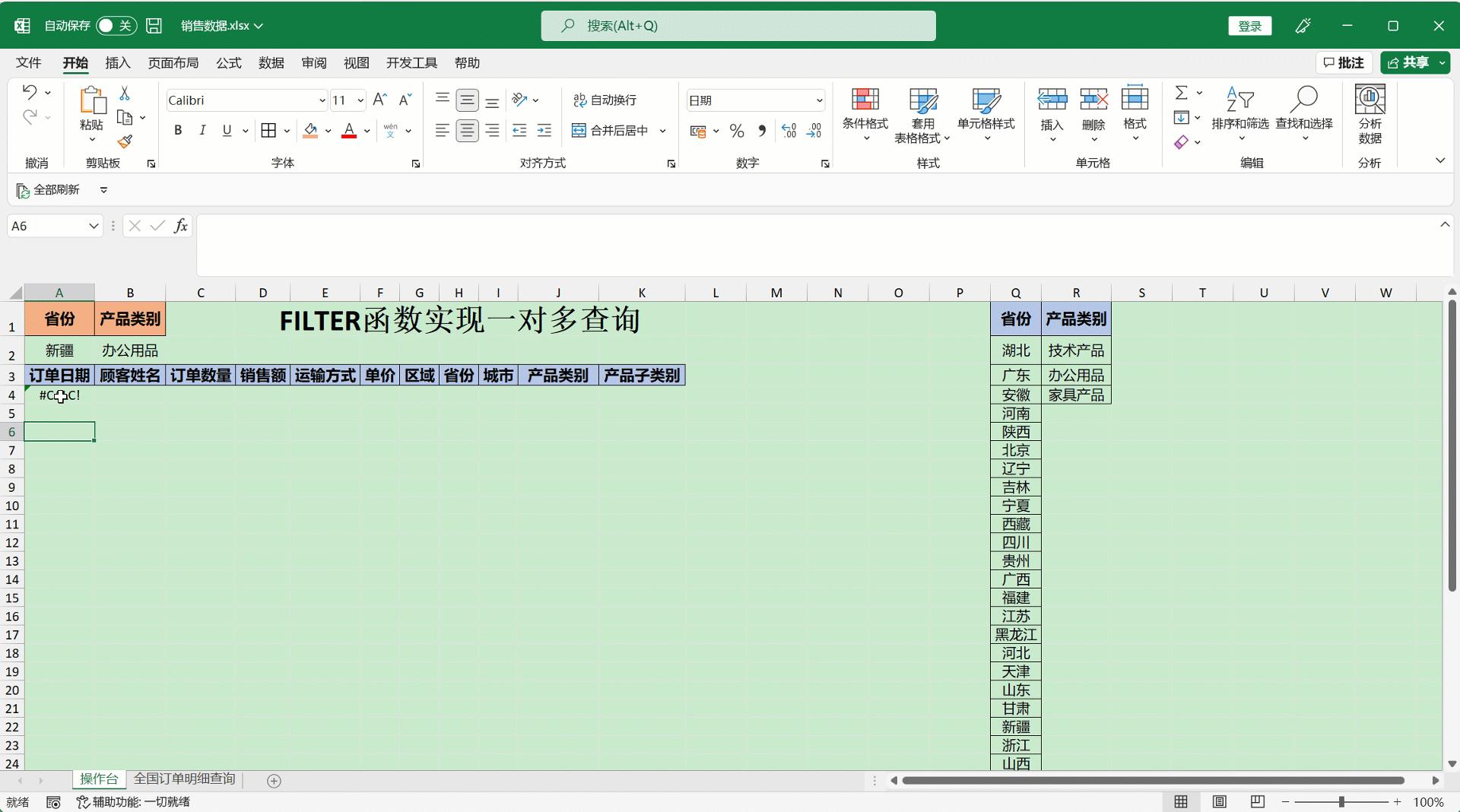Click the AutoSum sigma icon
The width and height of the screenshot is (1460, 812).
click(x=1181, y=93)
